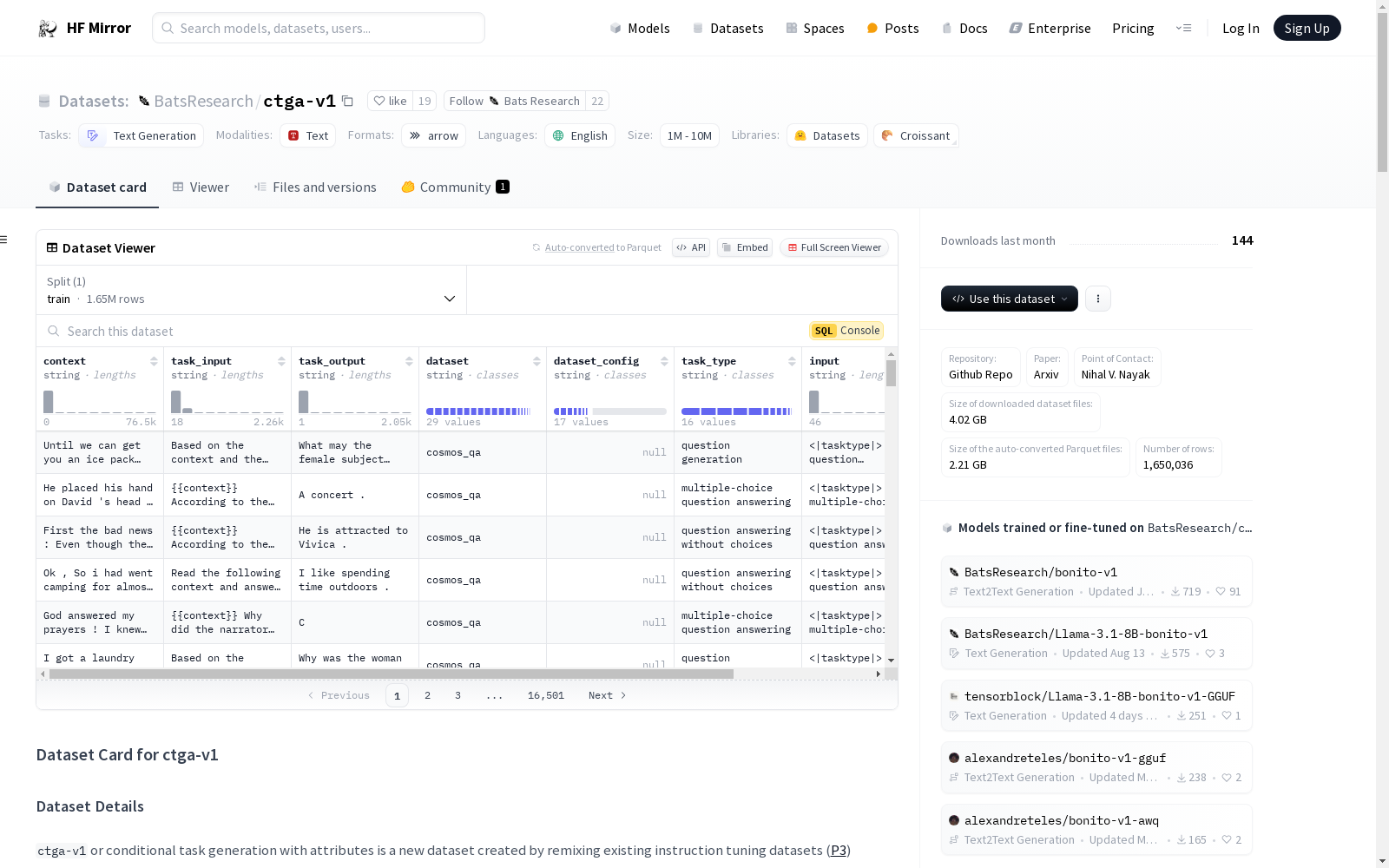Screen dimensions: 1389x868
Task: Click the table's vertical scrollbar thumb
Action: 891,373
